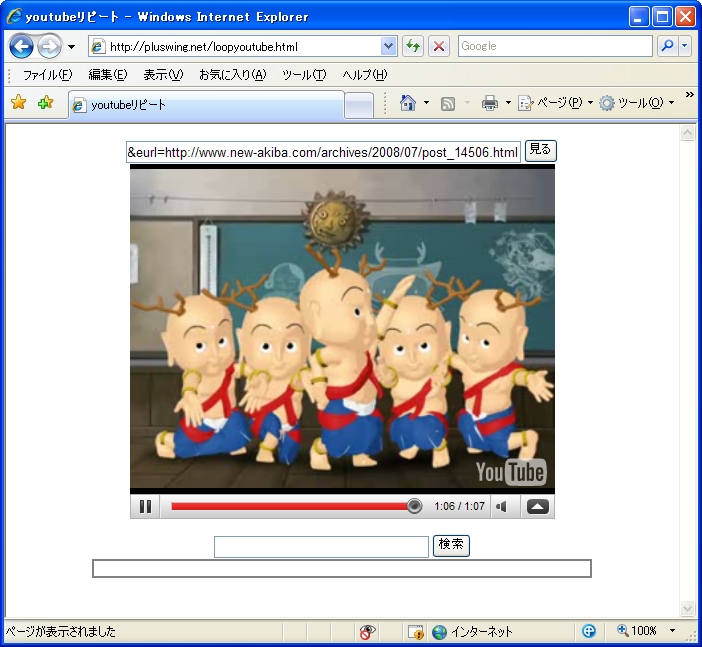Click the RSS feeds icon
Screen dimensions: 702x647
tap(448, 103)
